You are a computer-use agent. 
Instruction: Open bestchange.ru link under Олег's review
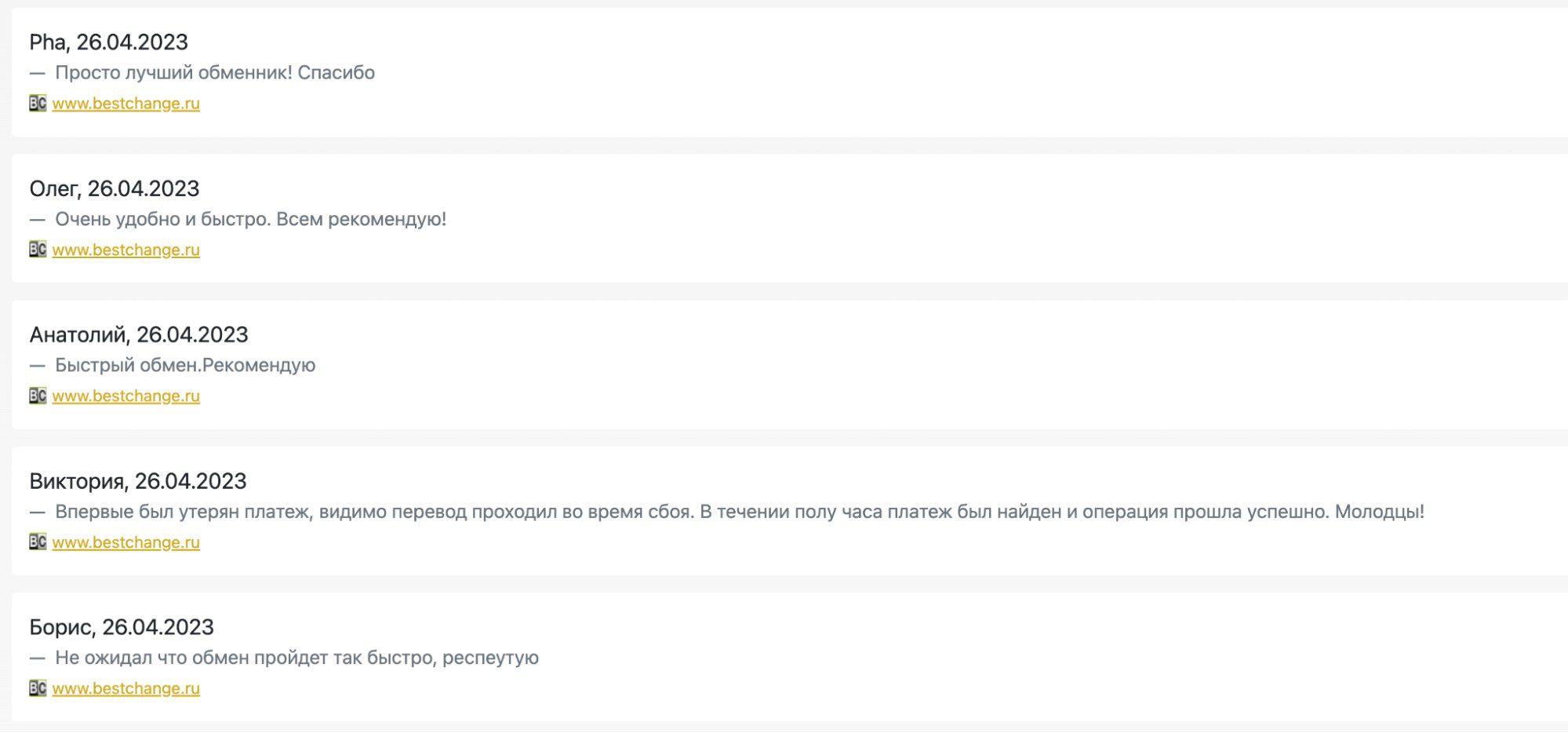[126, 250]
